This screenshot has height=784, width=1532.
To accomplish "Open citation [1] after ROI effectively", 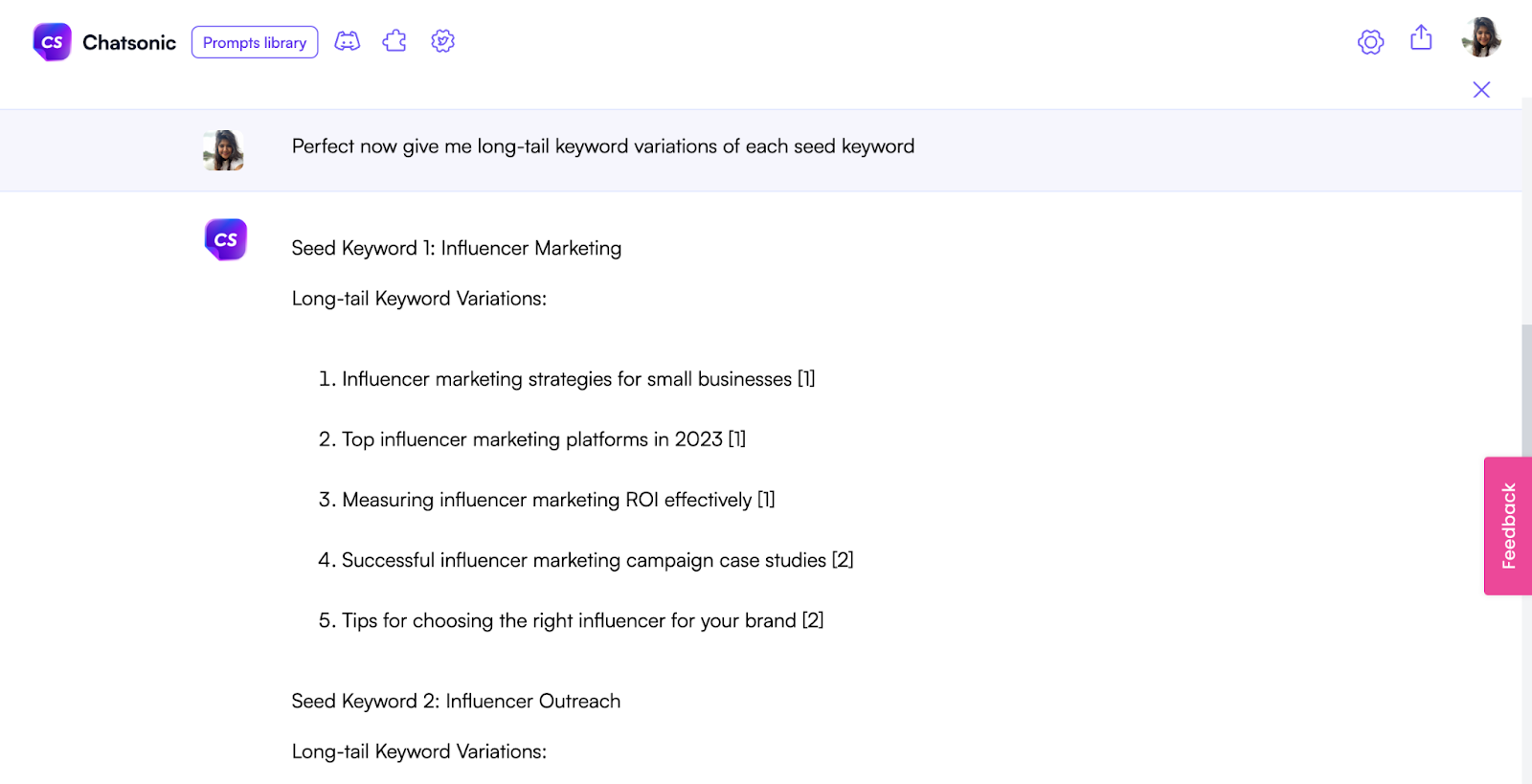I will tap(766, 500).
